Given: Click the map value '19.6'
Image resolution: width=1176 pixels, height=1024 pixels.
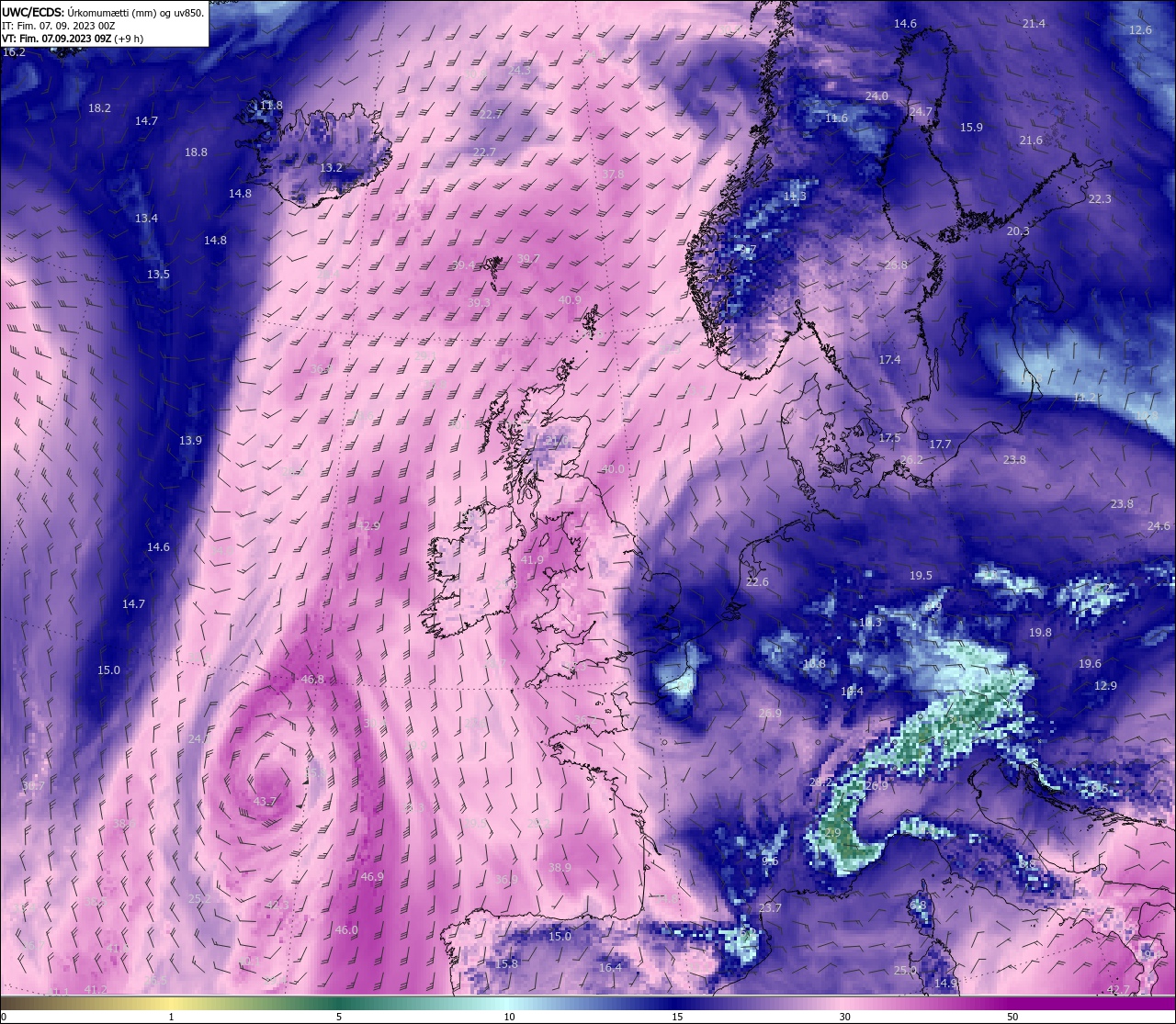Looking at the screenshot, I should pyautogui.click(x=1090, y=664).
